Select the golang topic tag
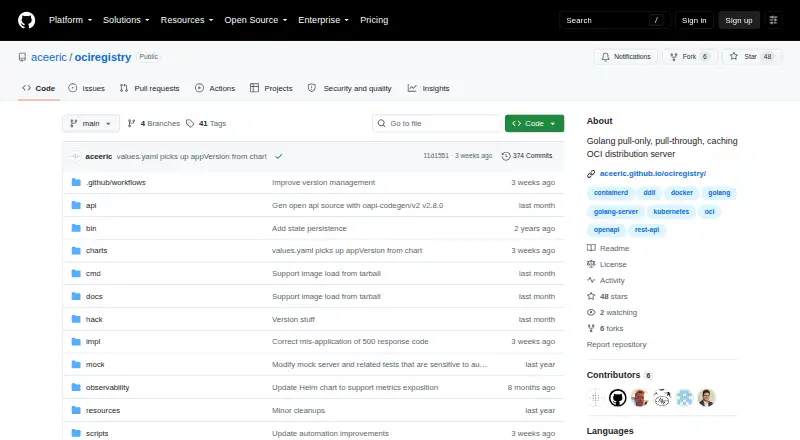The height and width of the screenshot is (440, 800). click(x=719, y=192)
